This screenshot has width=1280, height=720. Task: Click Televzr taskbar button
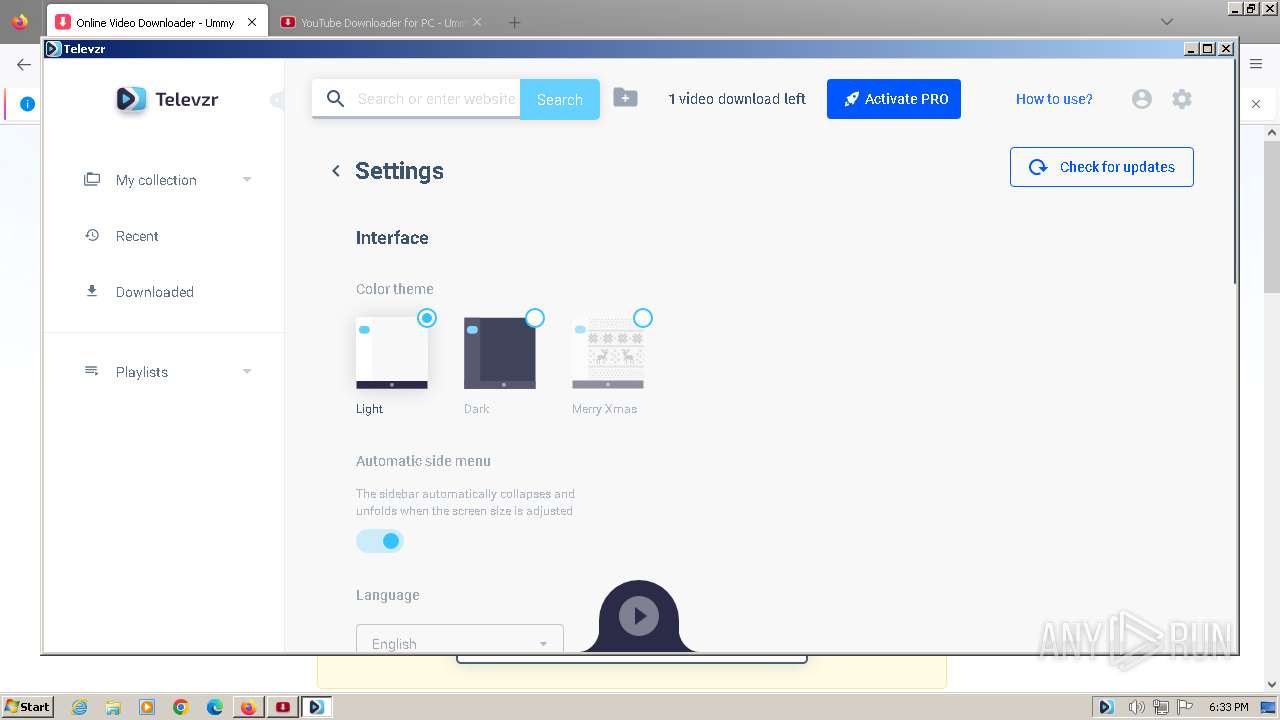pyautogui.click(x=316, y=707)
